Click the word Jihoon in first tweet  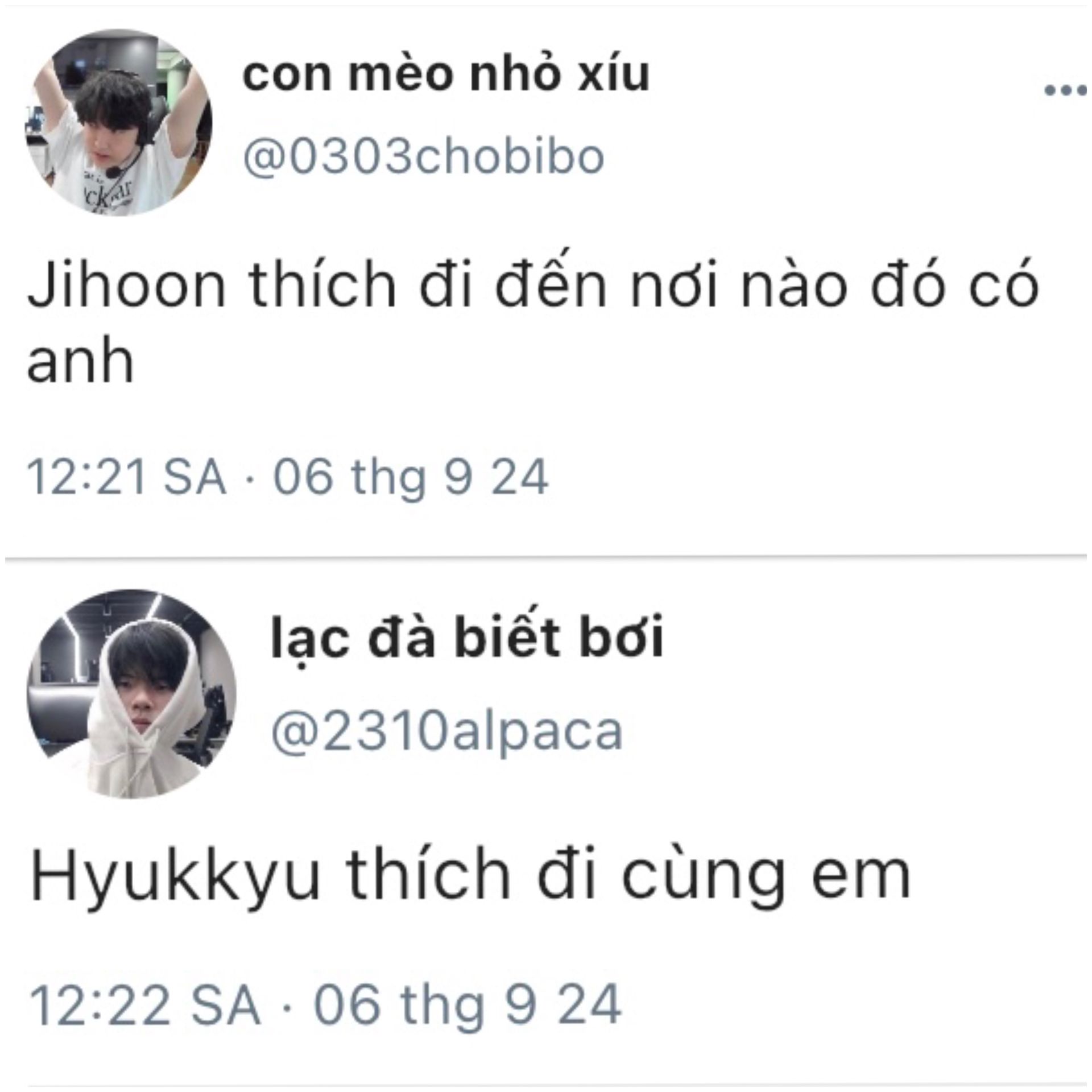click(x=126, y=284)
